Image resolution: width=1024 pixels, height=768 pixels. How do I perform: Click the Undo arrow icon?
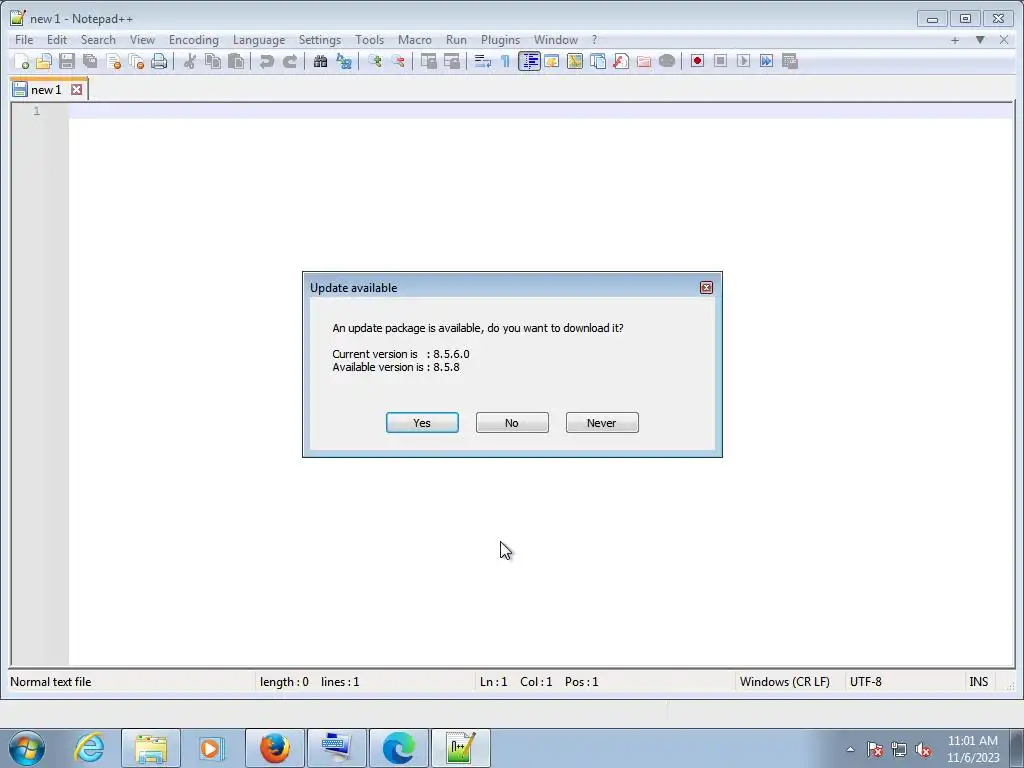[266, 61]
